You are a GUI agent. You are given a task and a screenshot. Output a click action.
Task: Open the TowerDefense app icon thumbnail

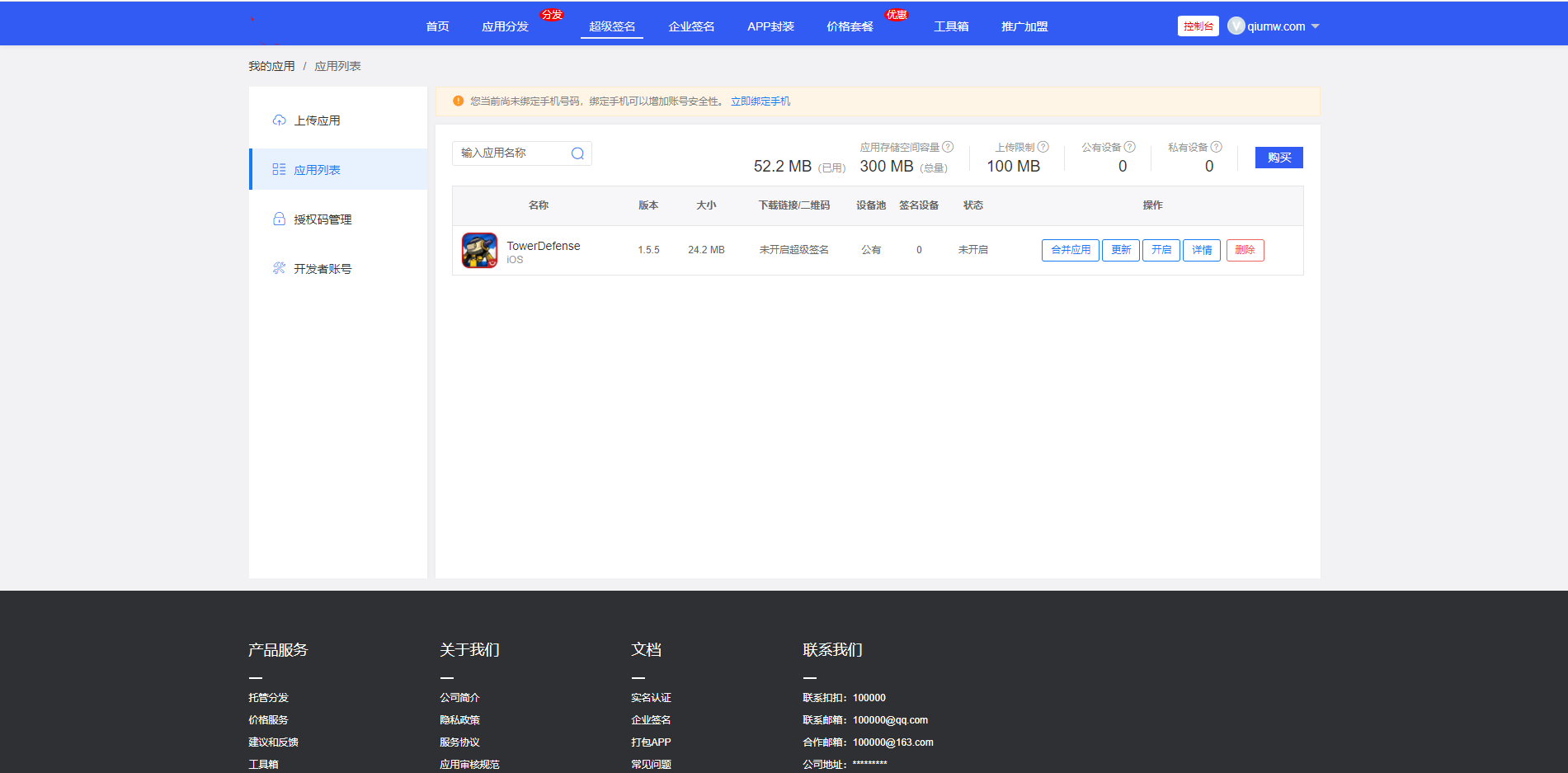pyautogui.click(x=479, y=250)
